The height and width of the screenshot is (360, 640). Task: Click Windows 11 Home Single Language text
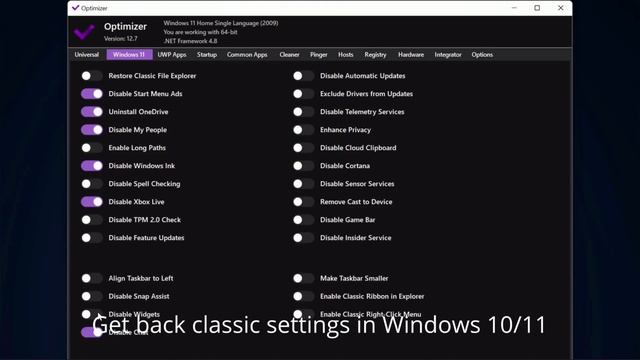click(211, 23)
